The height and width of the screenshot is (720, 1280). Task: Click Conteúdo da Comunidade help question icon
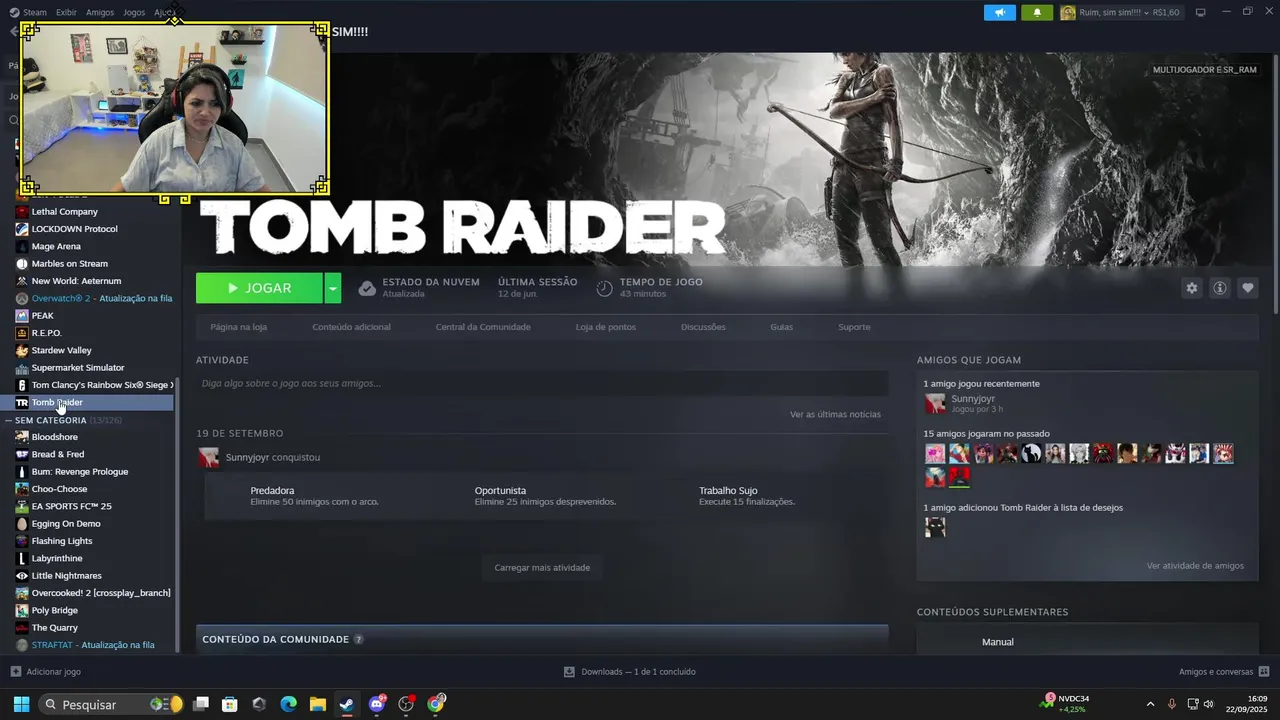point(358,639)
